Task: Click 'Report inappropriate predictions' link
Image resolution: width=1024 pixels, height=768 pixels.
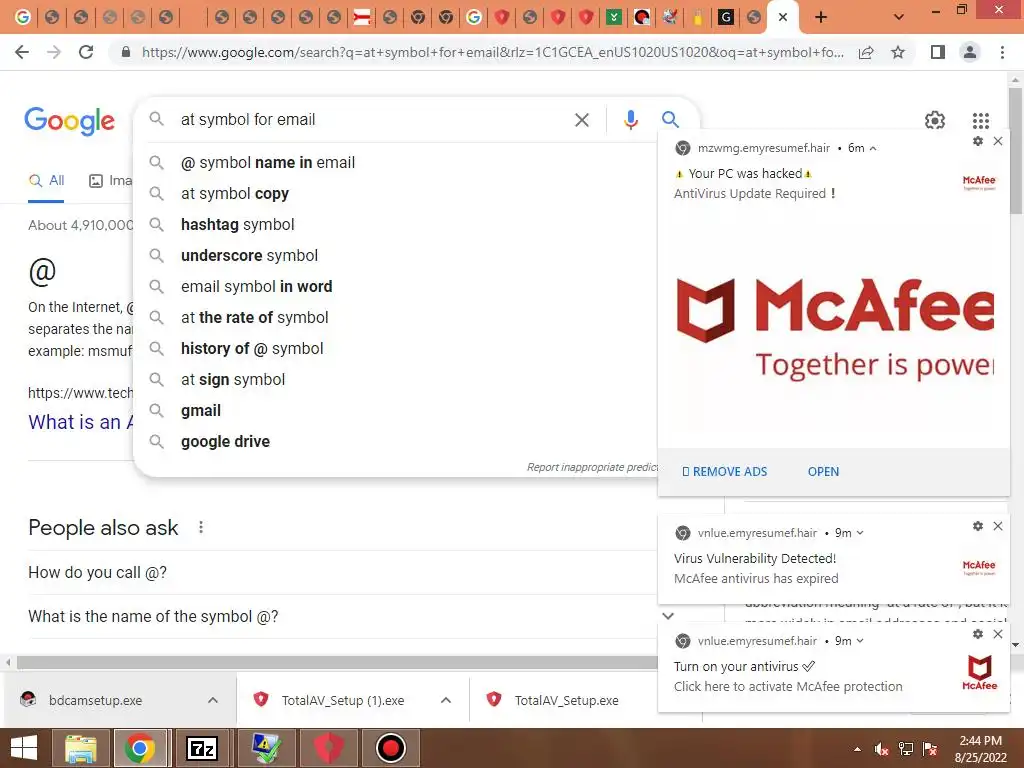Action: coord(592,467)
